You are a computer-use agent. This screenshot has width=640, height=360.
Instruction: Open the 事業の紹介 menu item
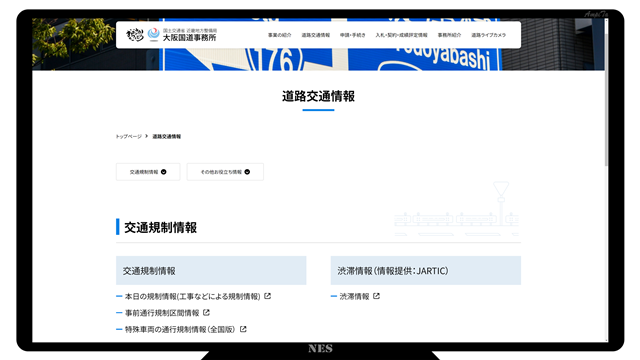click(x=280, y=35)
